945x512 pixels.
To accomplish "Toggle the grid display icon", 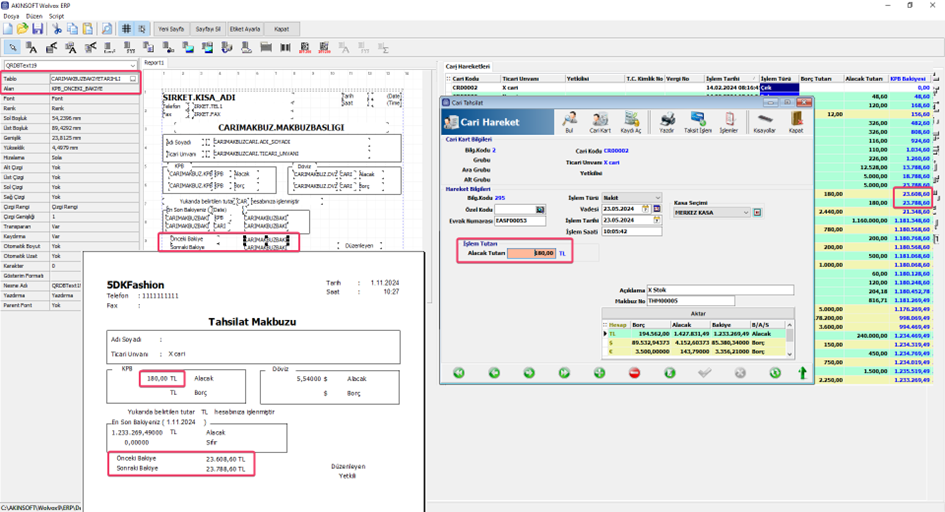I will [126, 29].
